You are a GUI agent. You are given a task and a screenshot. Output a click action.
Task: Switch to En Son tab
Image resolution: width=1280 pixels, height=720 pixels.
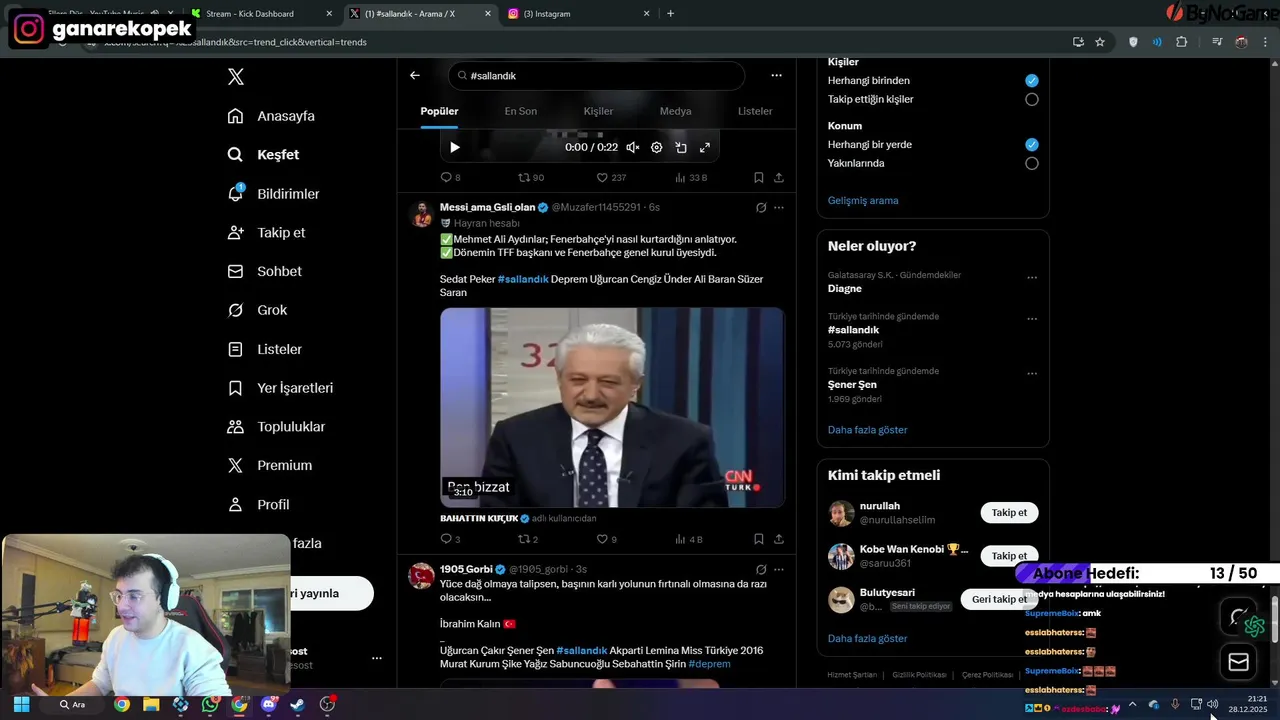[x=520, y=111]
